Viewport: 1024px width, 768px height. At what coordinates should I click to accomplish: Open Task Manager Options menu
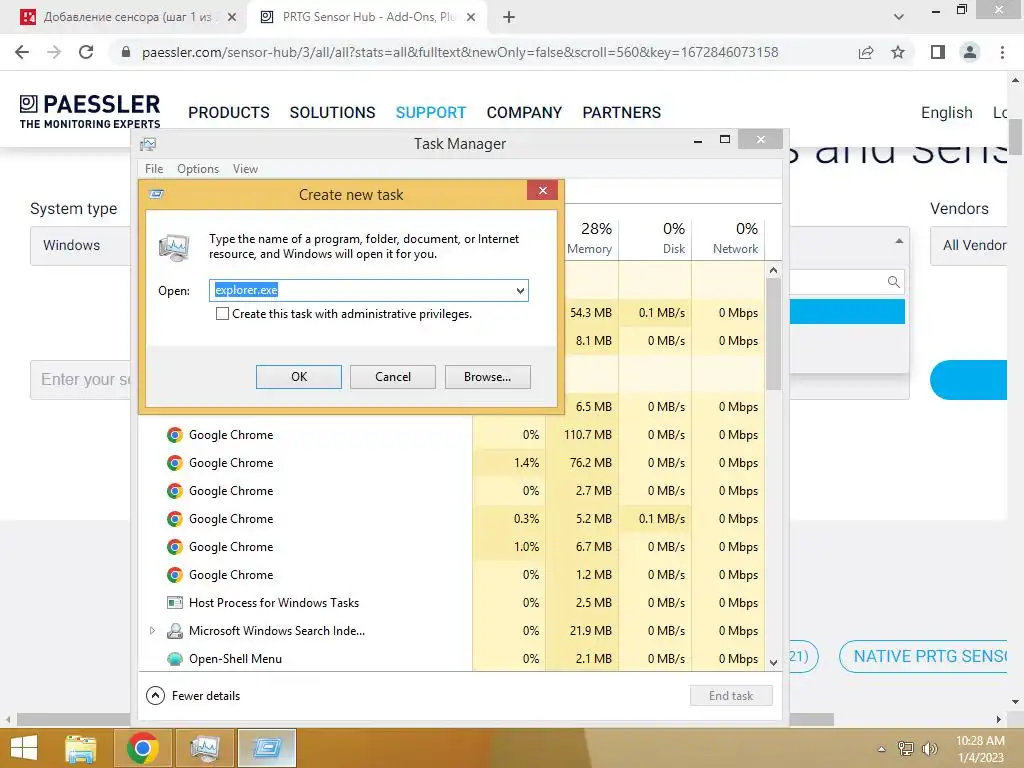click(x=198, y=168)
